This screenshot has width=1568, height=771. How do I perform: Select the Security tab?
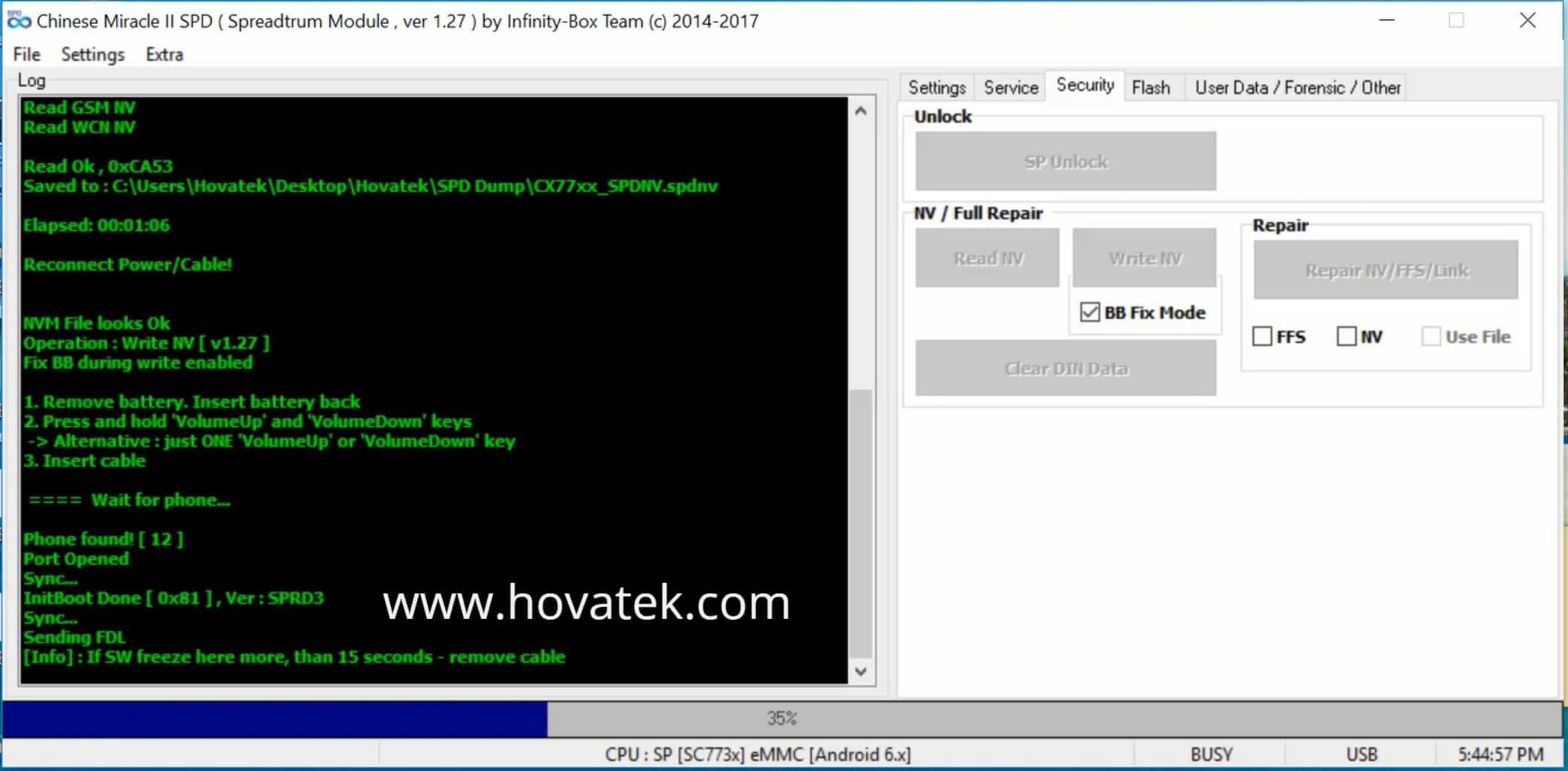(x=1085, y=85)
